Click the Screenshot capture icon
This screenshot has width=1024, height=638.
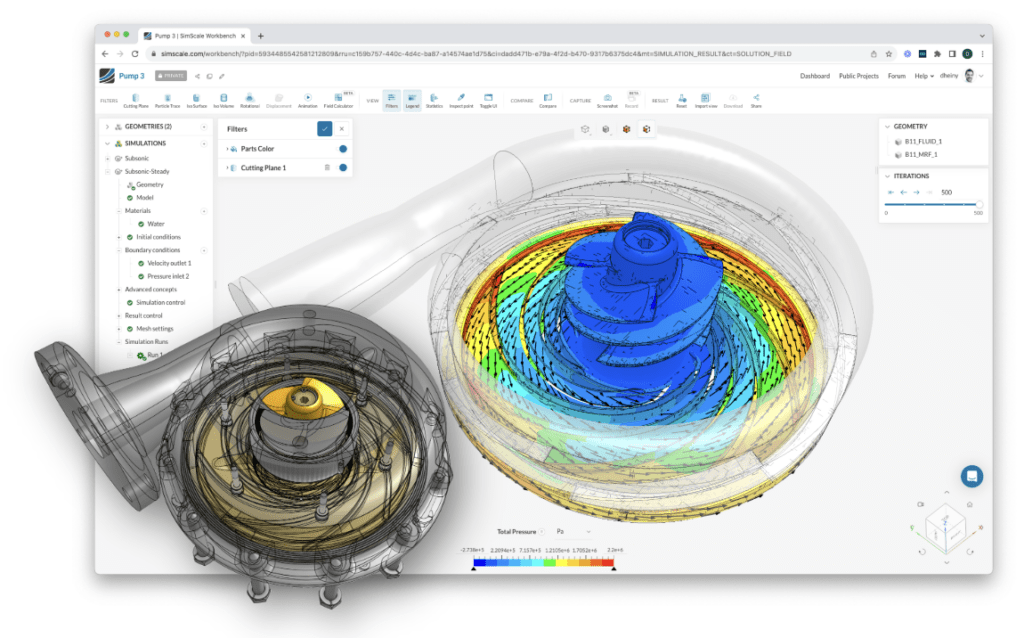point(608,99)
